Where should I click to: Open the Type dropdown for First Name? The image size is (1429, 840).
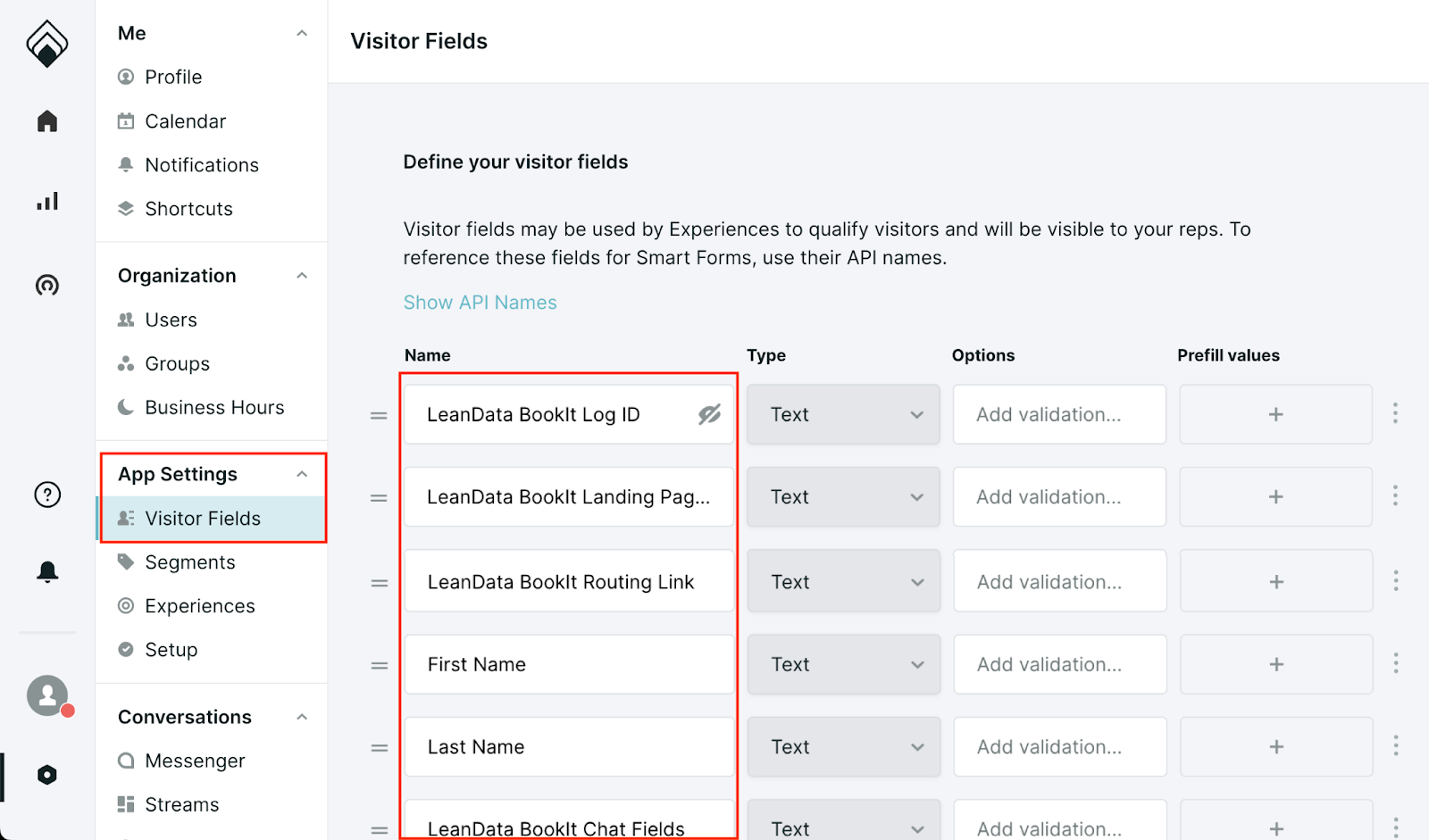[843, 664]
